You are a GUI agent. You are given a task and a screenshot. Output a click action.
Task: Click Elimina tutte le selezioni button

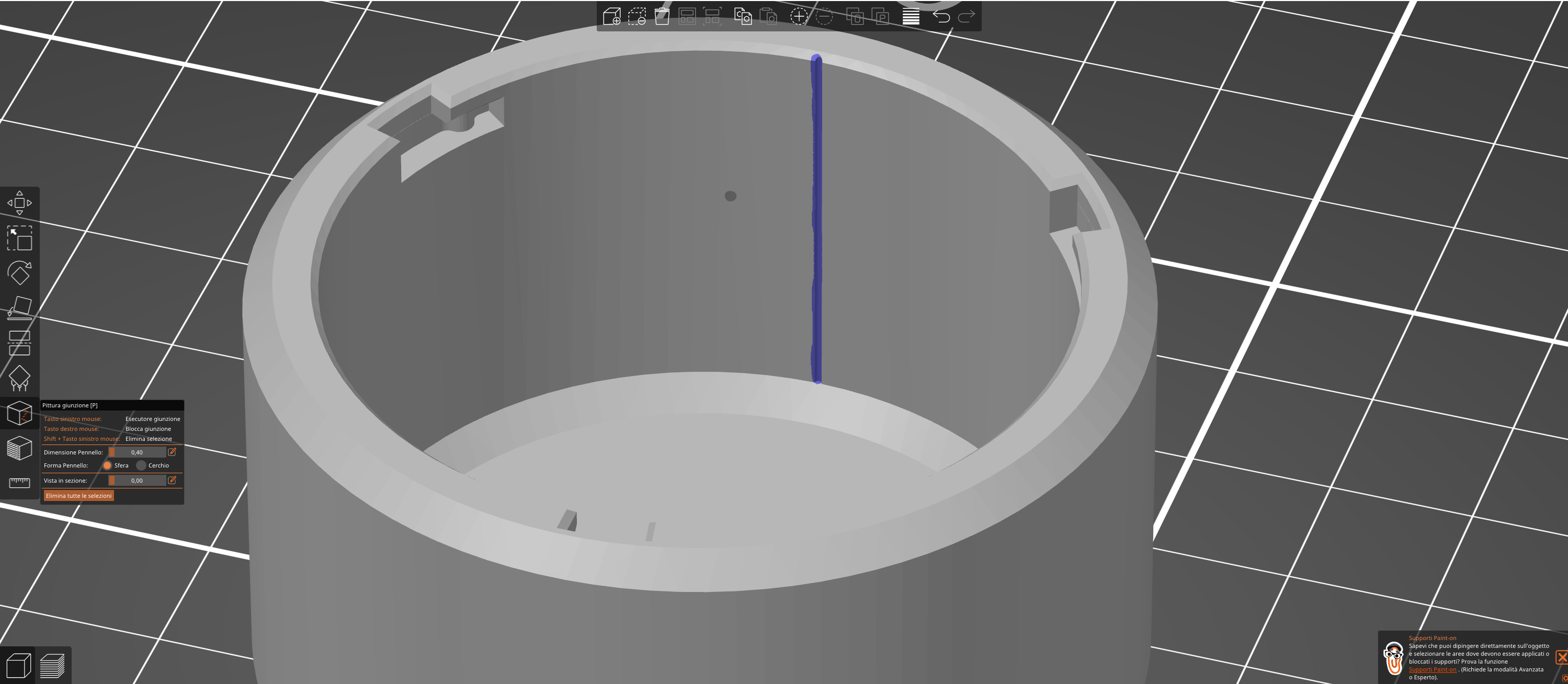pyautogui.click(x=78, y=496)
